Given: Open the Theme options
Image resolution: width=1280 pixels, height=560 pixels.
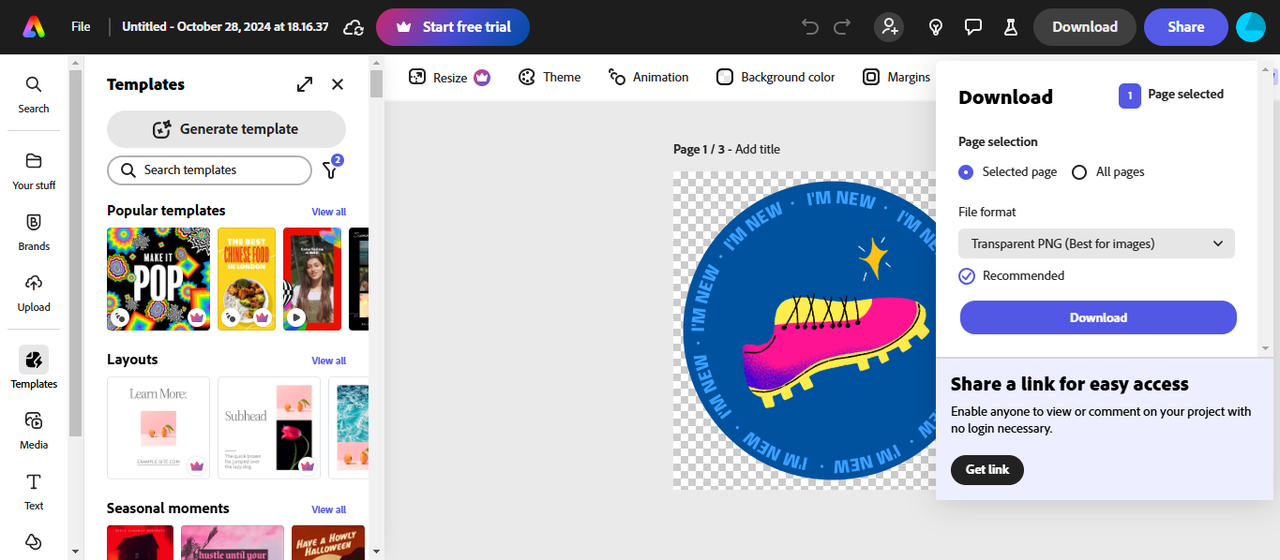Looking at the screenshot, I should 549,77.
